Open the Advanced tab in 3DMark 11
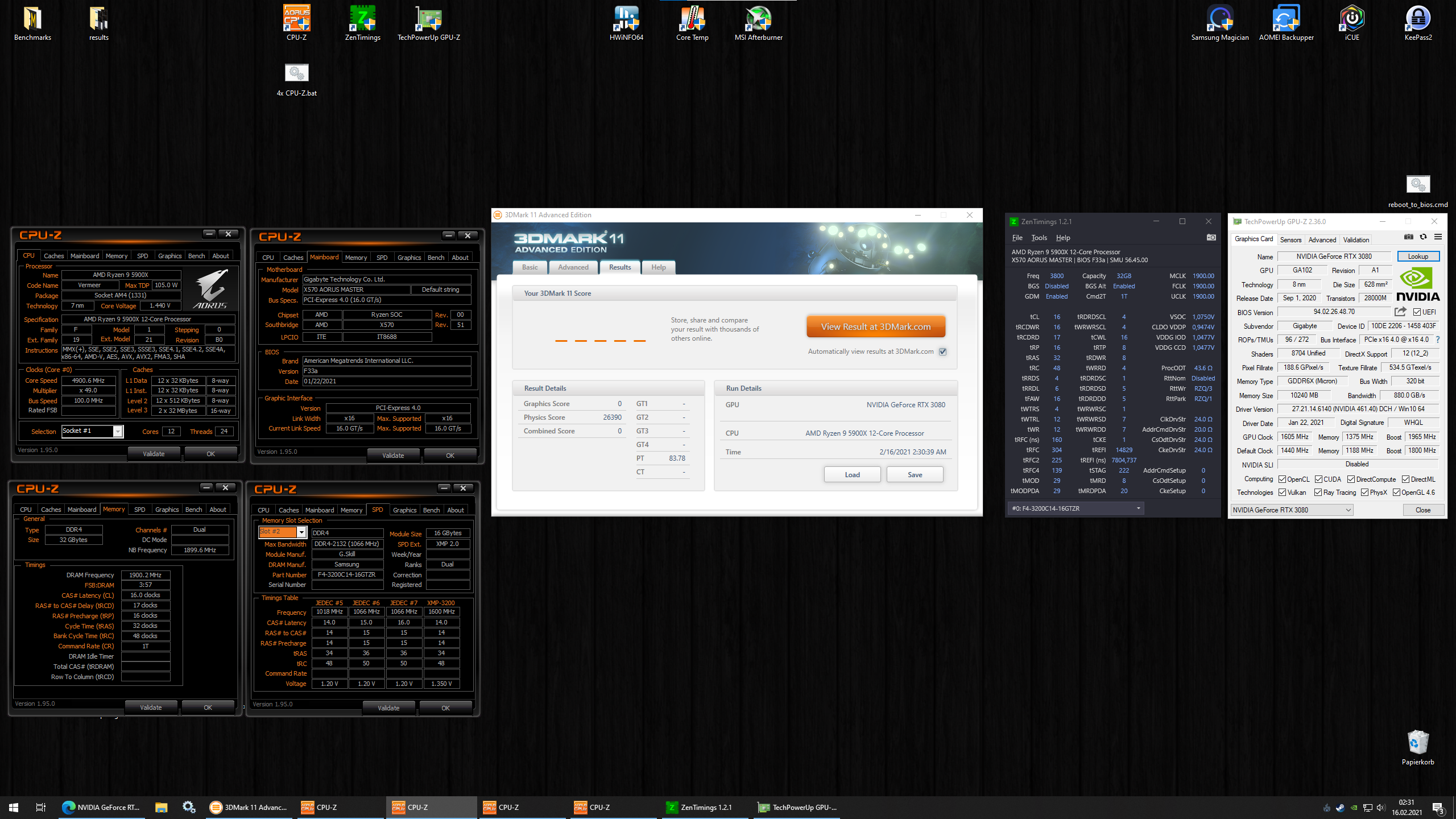This screenshot has height=819, width=1456. click(x=573, y=267)
